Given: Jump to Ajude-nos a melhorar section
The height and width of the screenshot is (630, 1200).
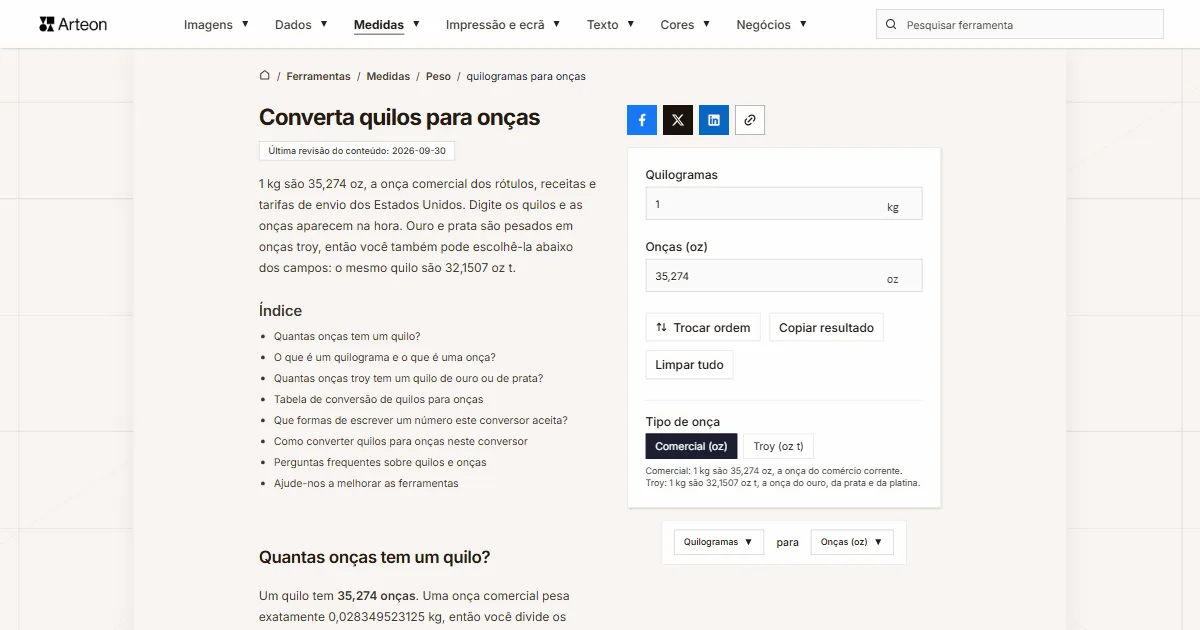Looking at the screenshot, I should click(x=366, y=483).
